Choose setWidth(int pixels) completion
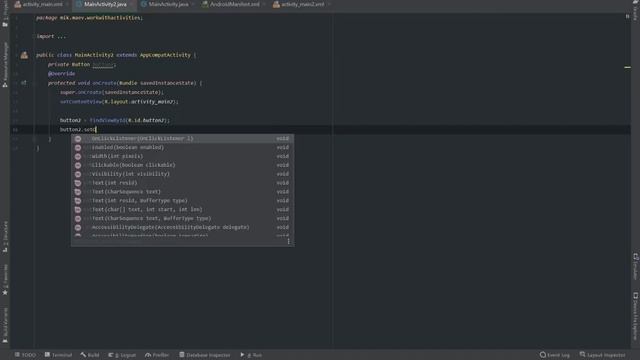 [182, 156]
